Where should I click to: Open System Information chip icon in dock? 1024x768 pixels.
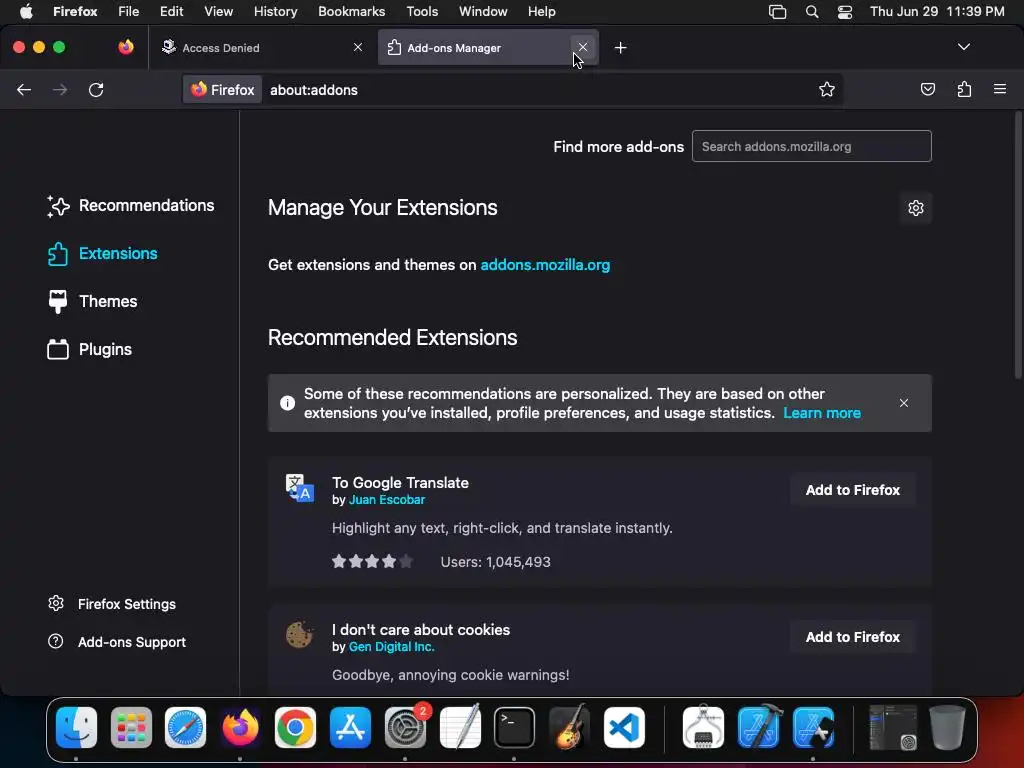click(703, 727)
